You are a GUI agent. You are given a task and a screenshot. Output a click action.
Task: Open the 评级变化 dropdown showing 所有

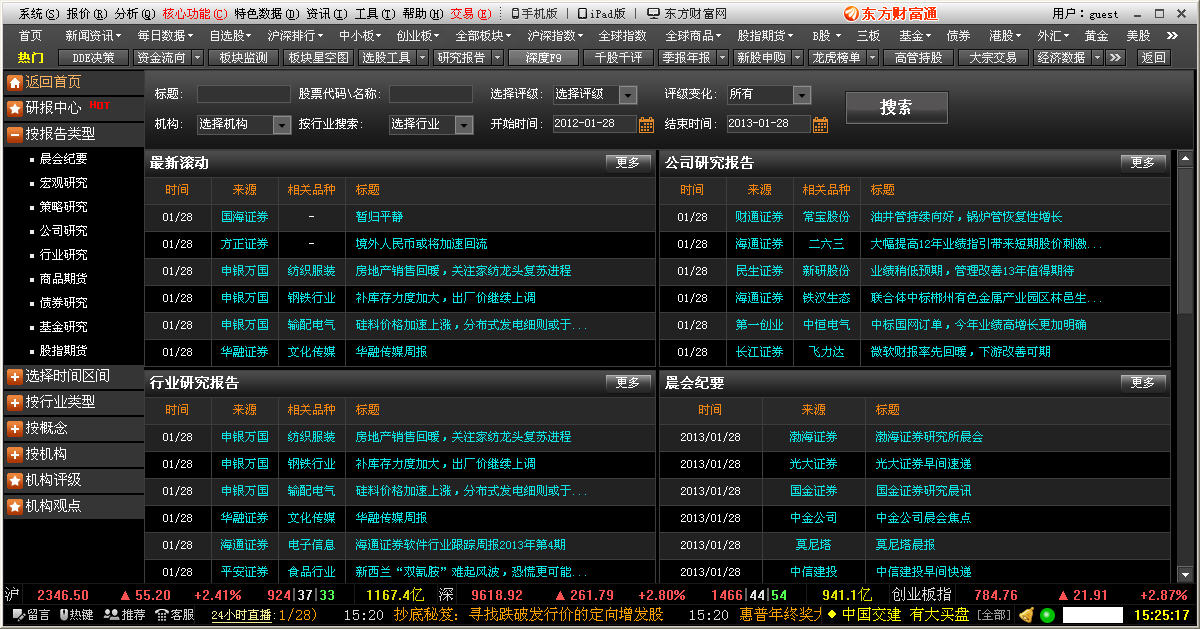(x=801, y=95)
